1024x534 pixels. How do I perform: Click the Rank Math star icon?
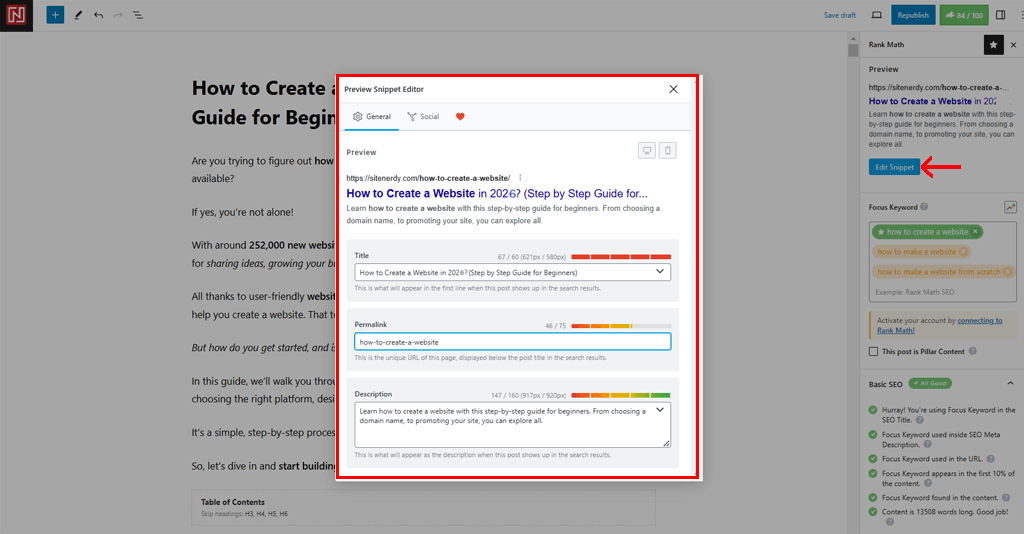[992, 45]
